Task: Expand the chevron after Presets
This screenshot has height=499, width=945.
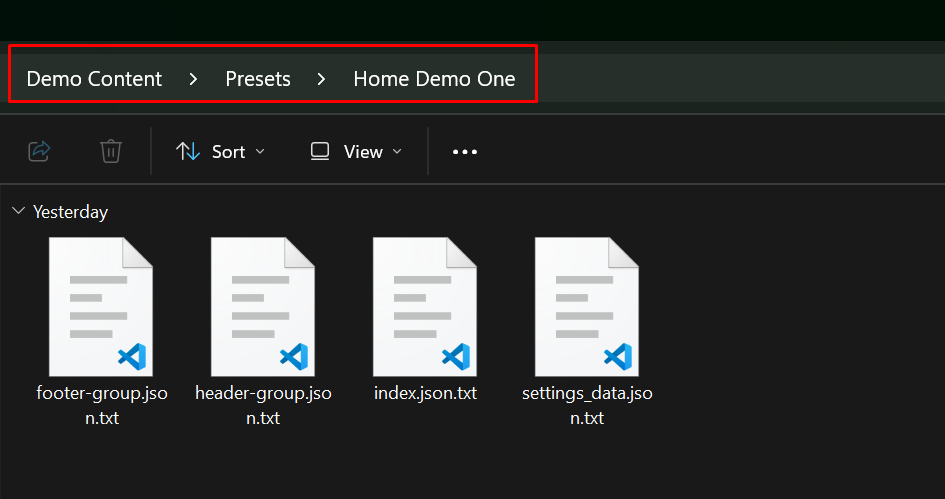Action: tap(321, 79)
